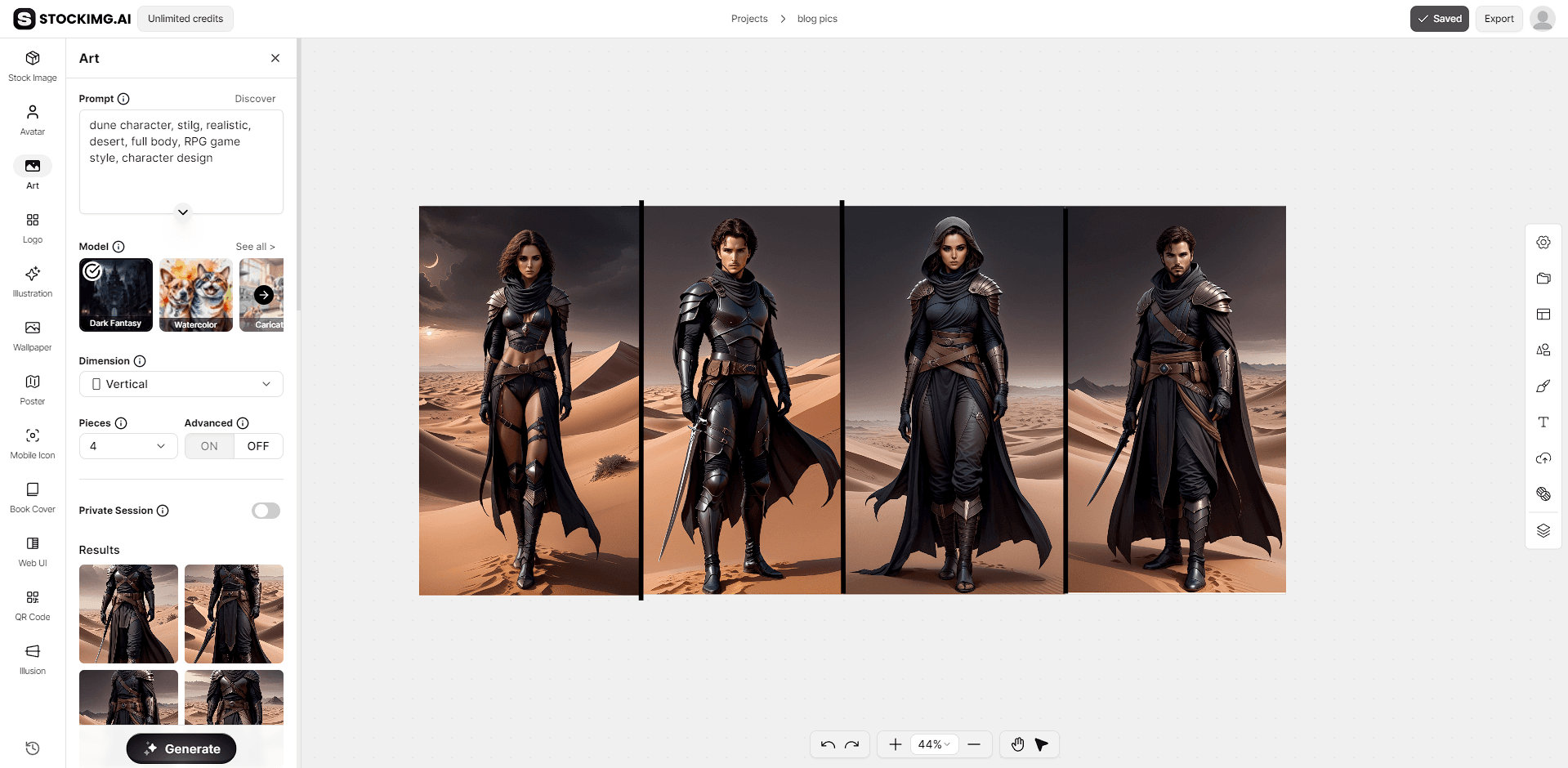Select the hand pan tool
The width and height of the screenshot is (1568, 768).
(x=1017, y=744)
